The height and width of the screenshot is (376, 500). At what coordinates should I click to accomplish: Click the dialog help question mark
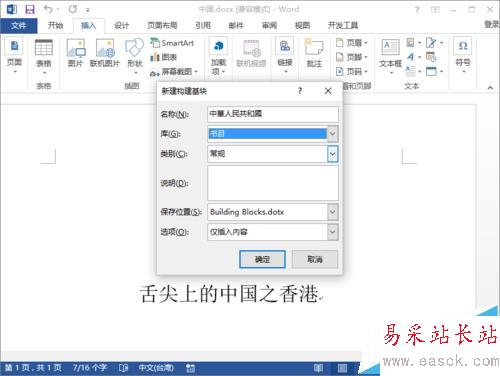(300, 91)
